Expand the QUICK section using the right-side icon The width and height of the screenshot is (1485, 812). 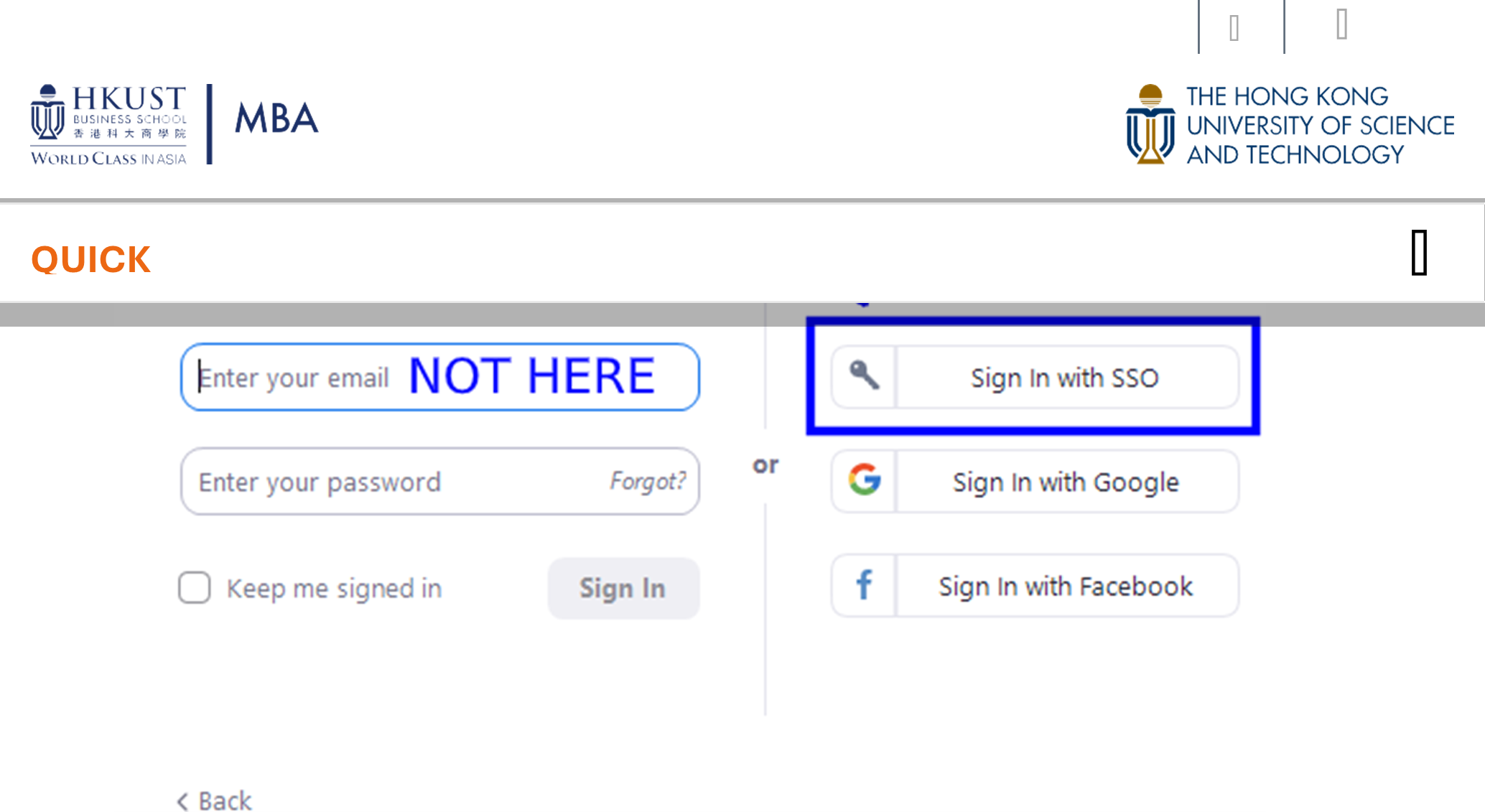pos(1419,253)
